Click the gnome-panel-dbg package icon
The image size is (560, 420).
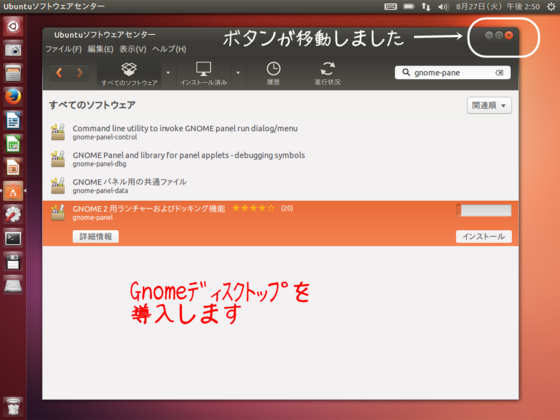tap(58, 159)
